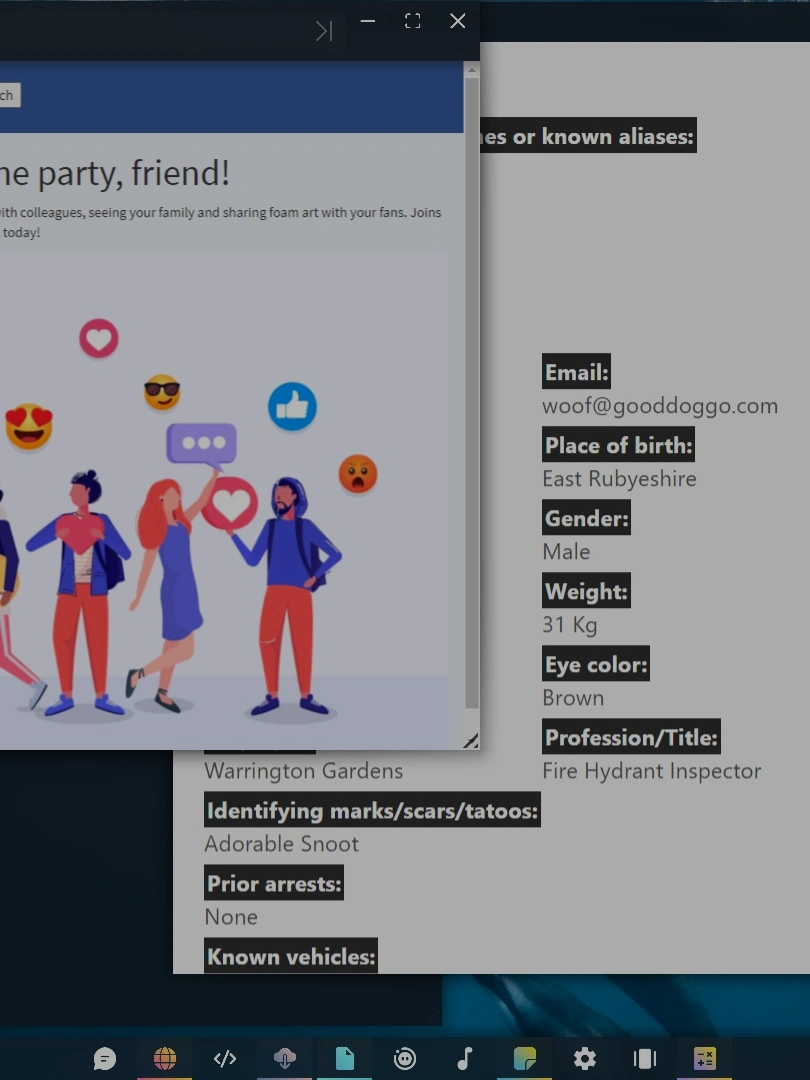This screenshot has width=810, height=1080.
Task: Minimize the browser window
Action: (x=368, y=22)
